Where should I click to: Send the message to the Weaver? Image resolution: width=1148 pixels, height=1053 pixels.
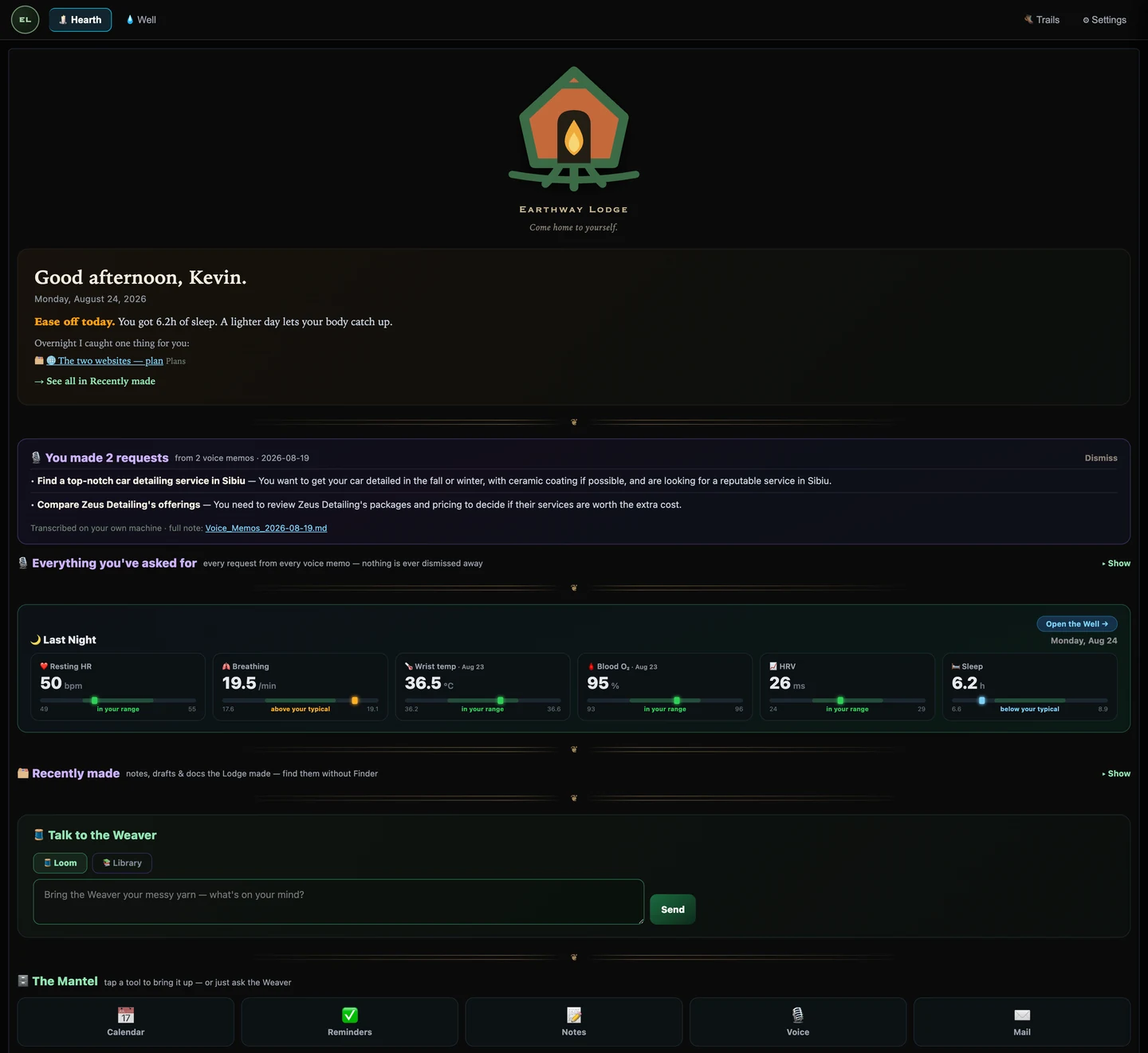pos(673,910)
